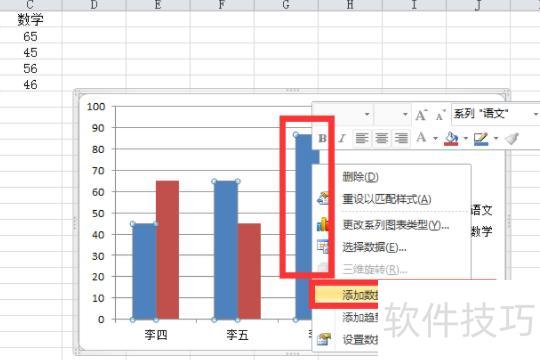Click the select data icon beside 选择数据
The width and height of the screenshot is (540, 360).
[x=323, y=247]
